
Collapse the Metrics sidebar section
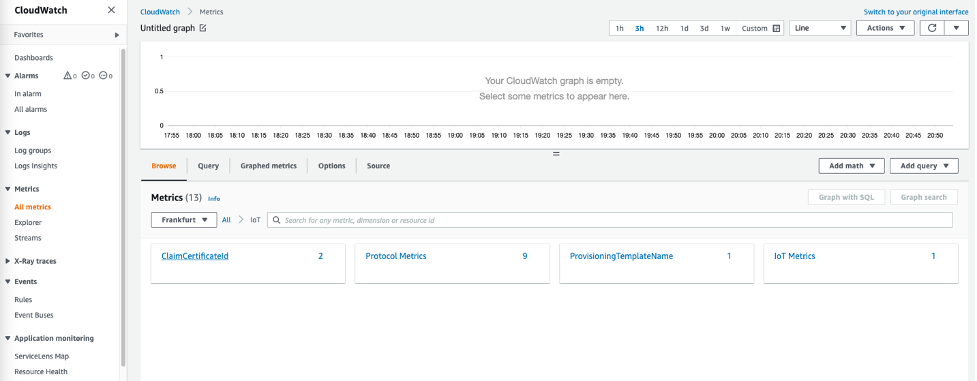(7, 189)
